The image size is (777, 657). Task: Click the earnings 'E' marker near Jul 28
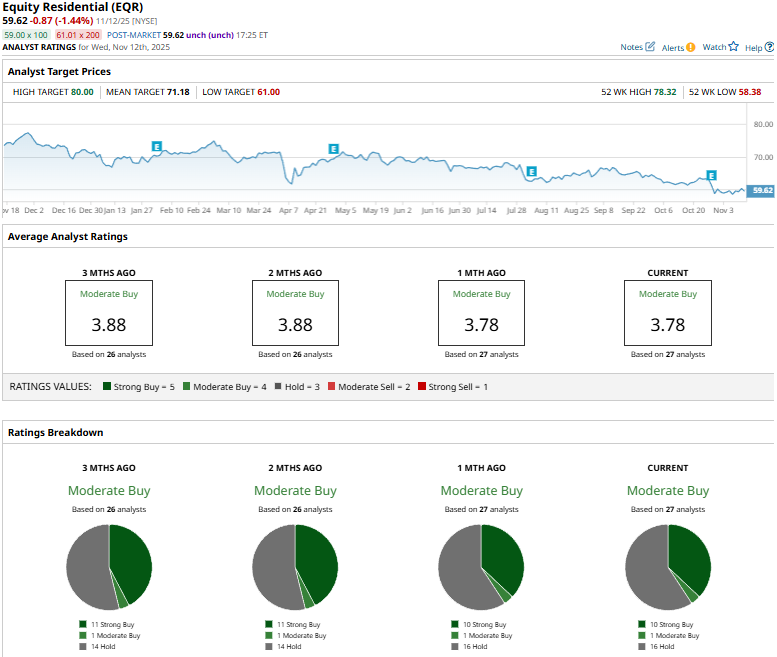532,171
